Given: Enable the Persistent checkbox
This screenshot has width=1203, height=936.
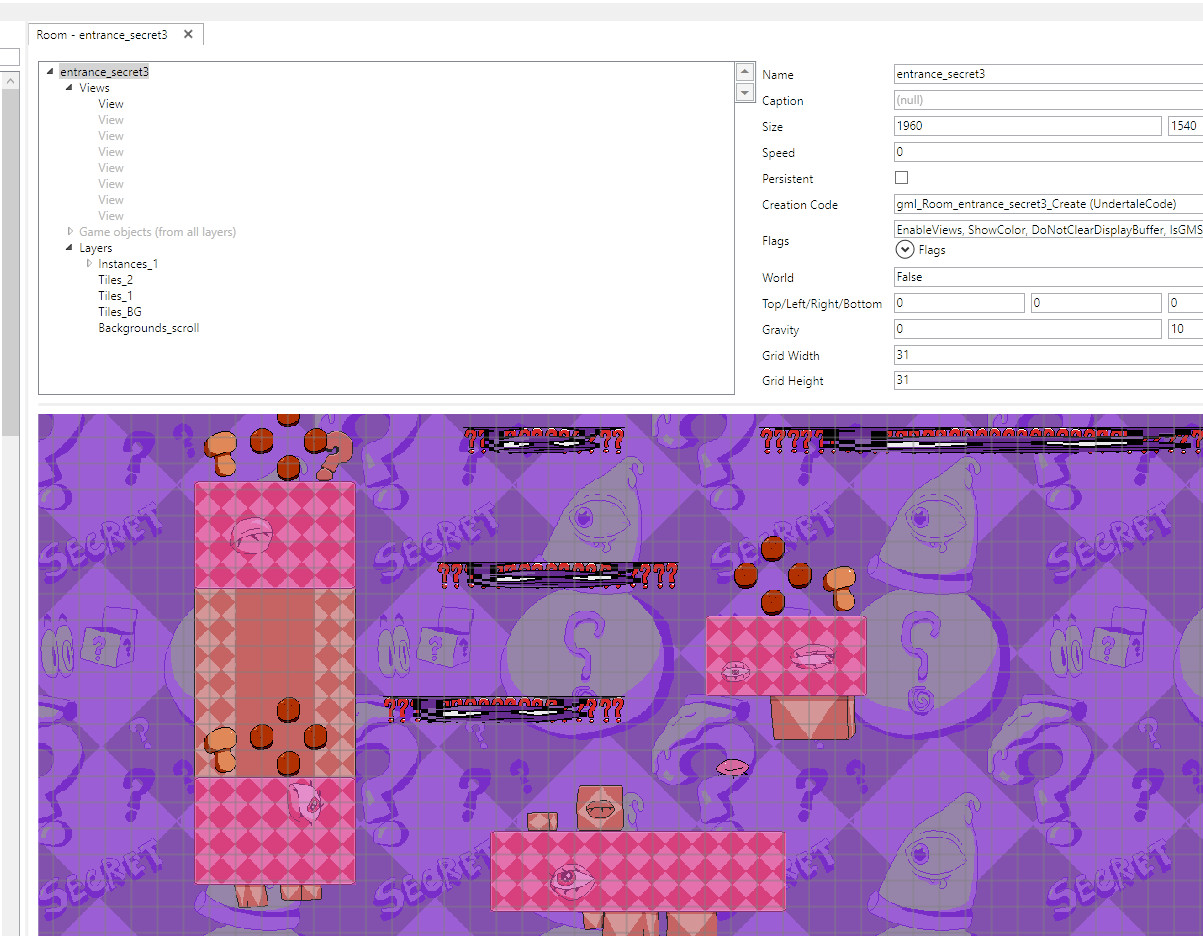Looking at the screenshot, I should [901, 177].
